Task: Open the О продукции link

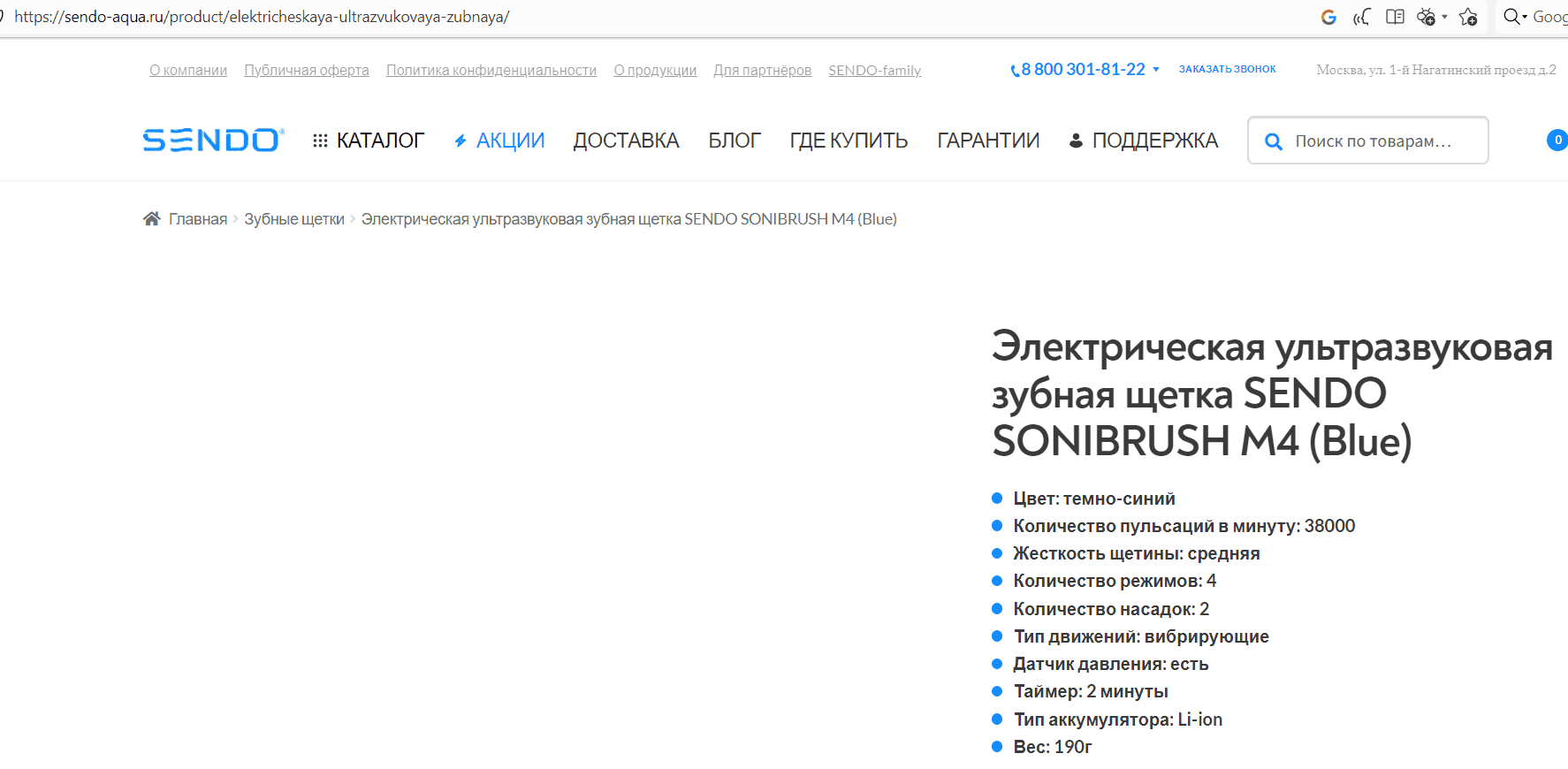Action: tap(655, 71)
